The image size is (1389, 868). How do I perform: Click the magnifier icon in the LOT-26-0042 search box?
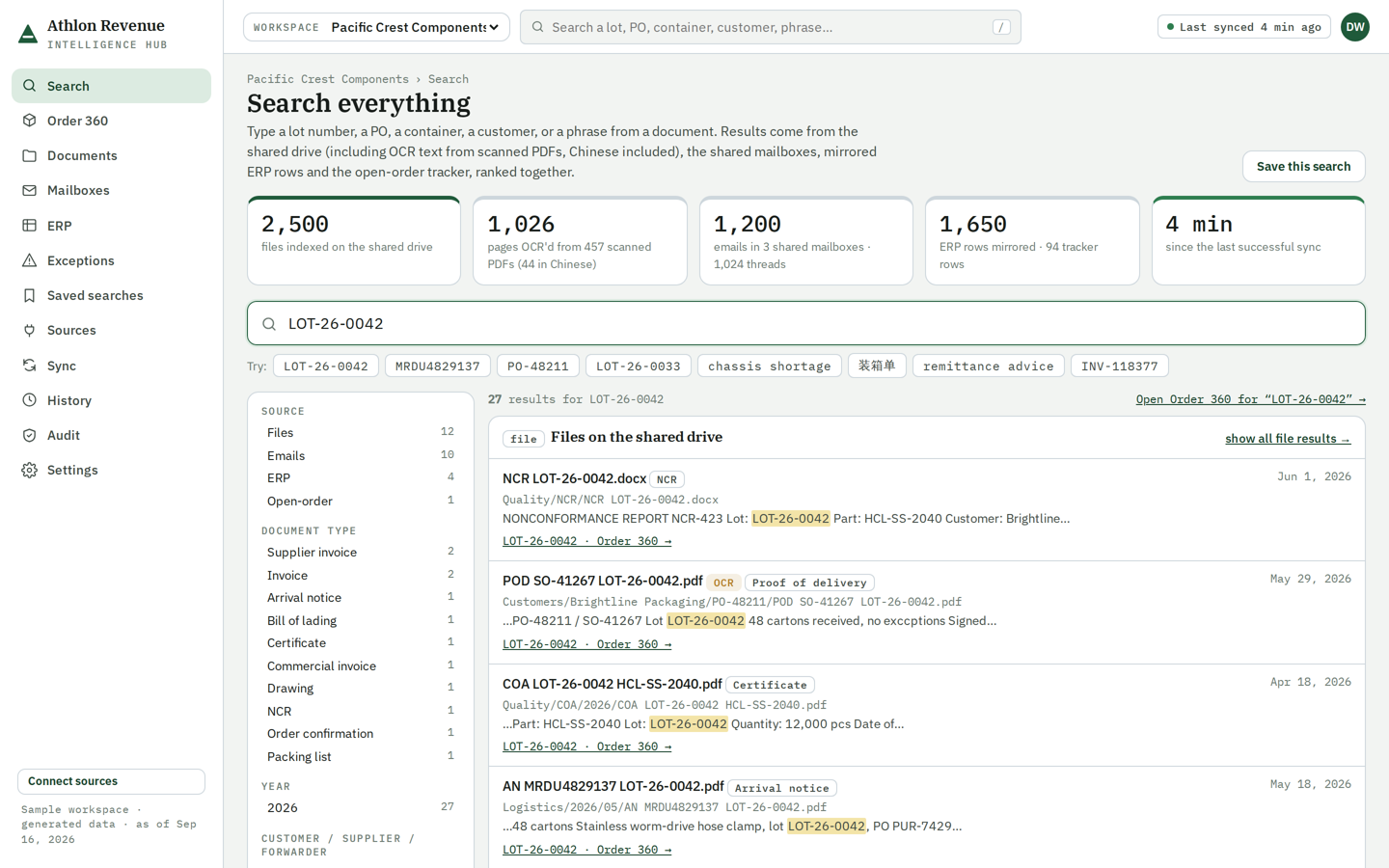269,324
